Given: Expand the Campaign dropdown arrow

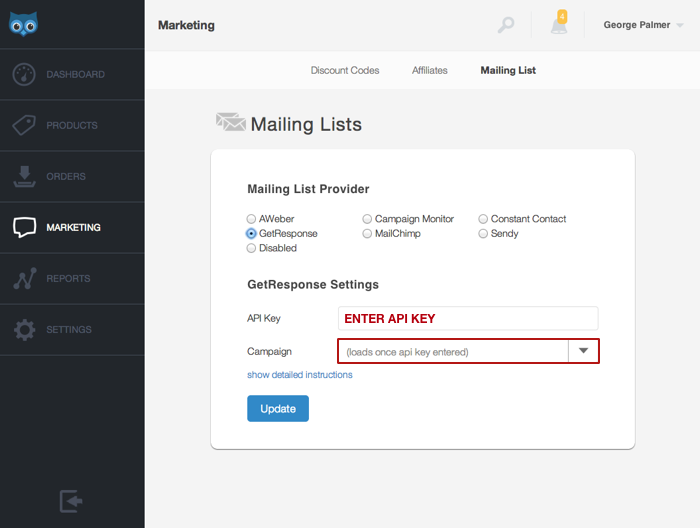Looking at the screenshot, I should (x=583, y=351).
